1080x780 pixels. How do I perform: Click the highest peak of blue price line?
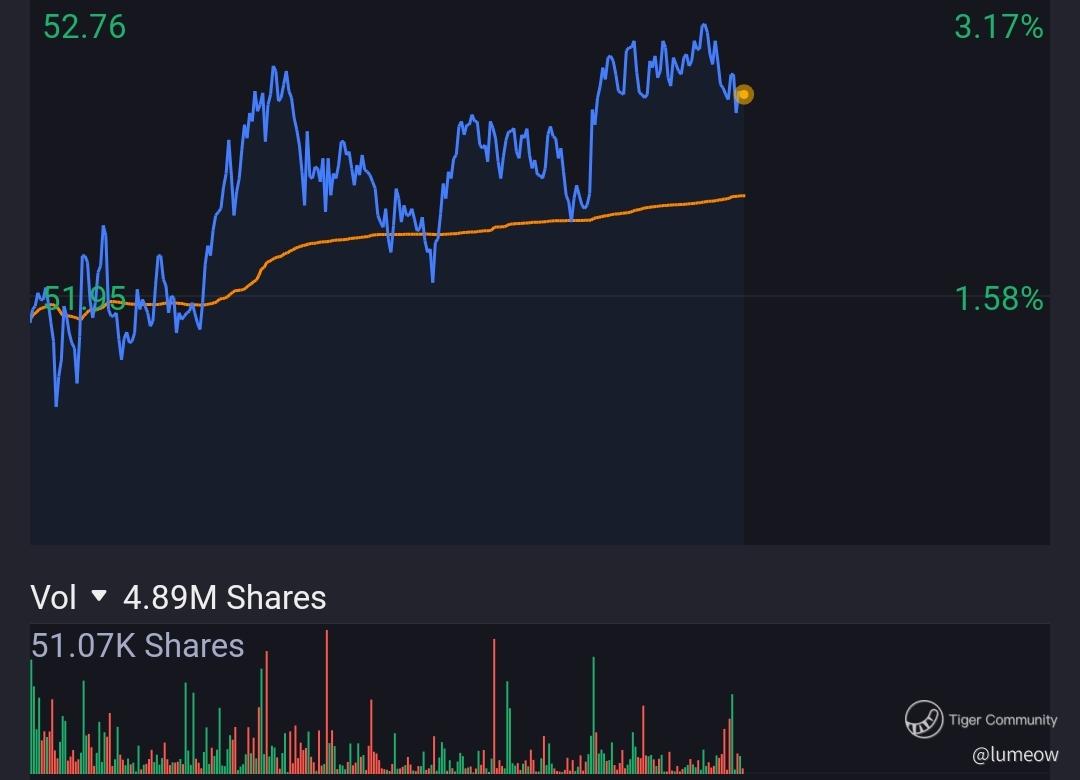pos(704,26)
